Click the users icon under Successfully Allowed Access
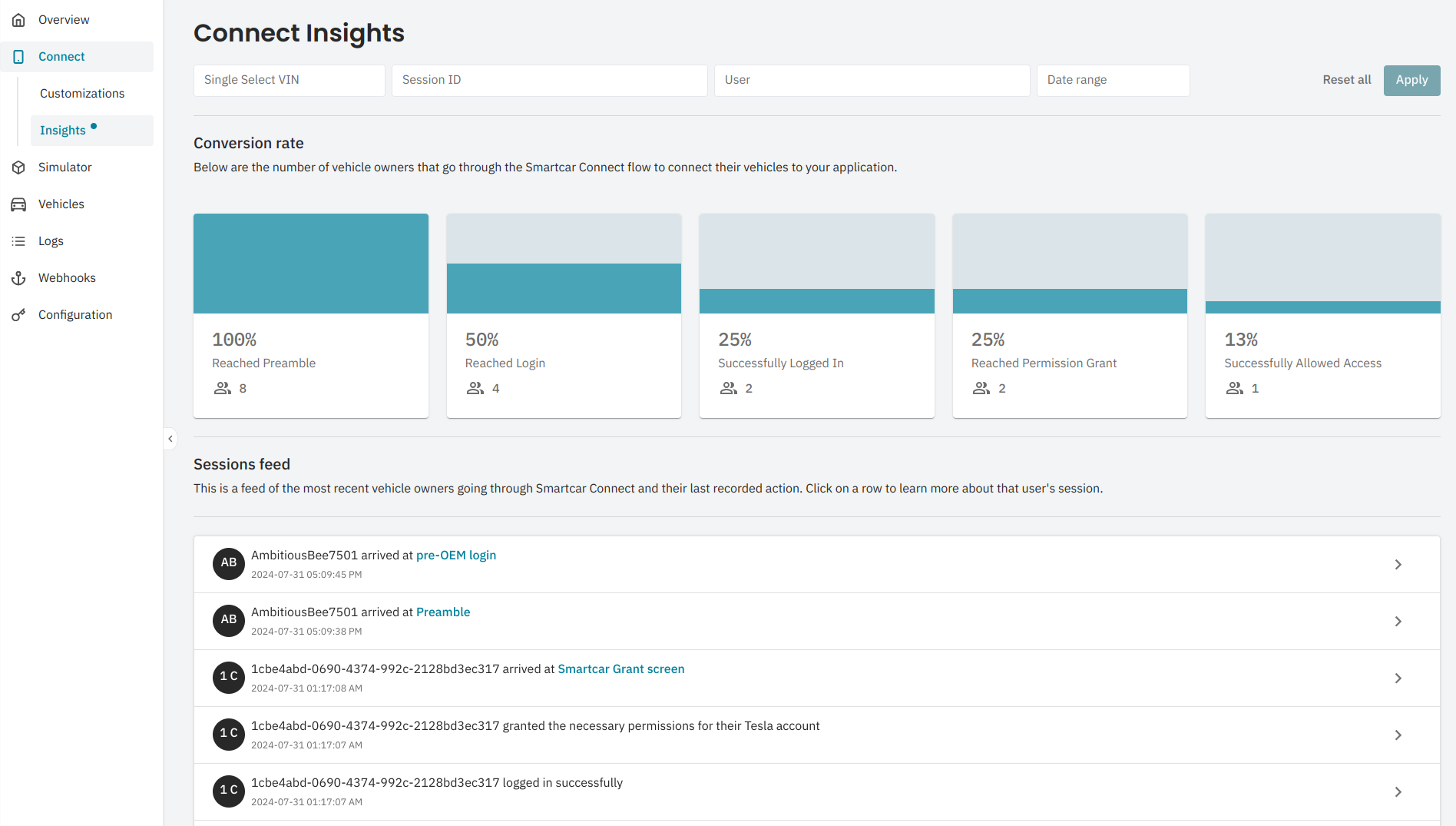Screen dimensions: 1456x826 [1235, 388]
